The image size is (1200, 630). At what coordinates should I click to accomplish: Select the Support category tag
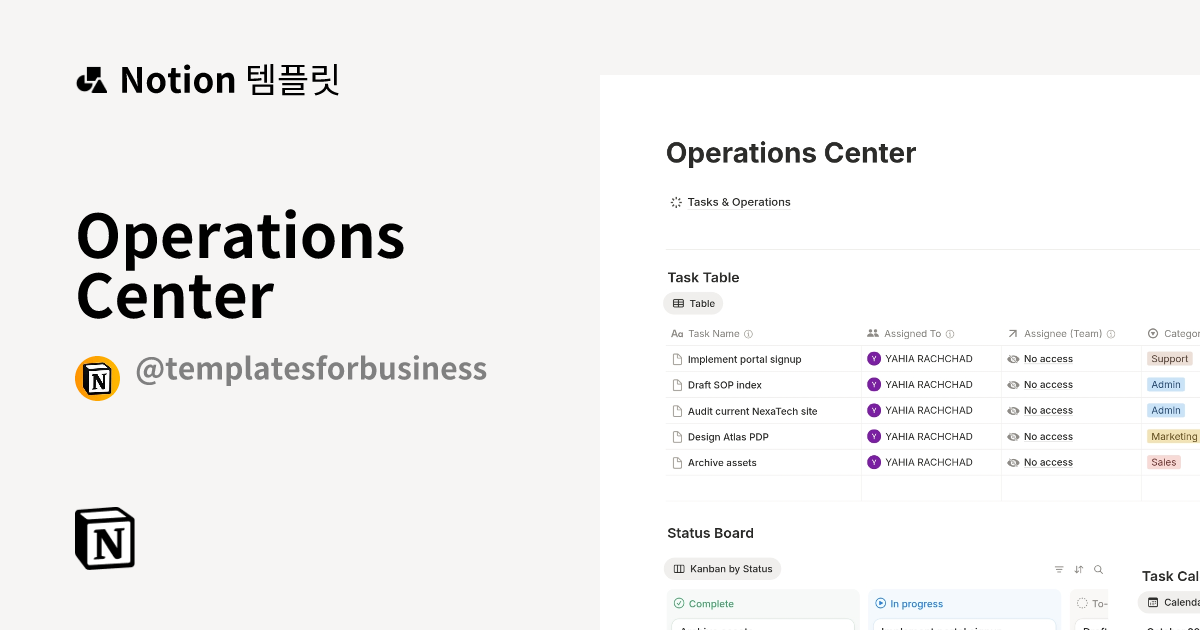(1169, 358)
